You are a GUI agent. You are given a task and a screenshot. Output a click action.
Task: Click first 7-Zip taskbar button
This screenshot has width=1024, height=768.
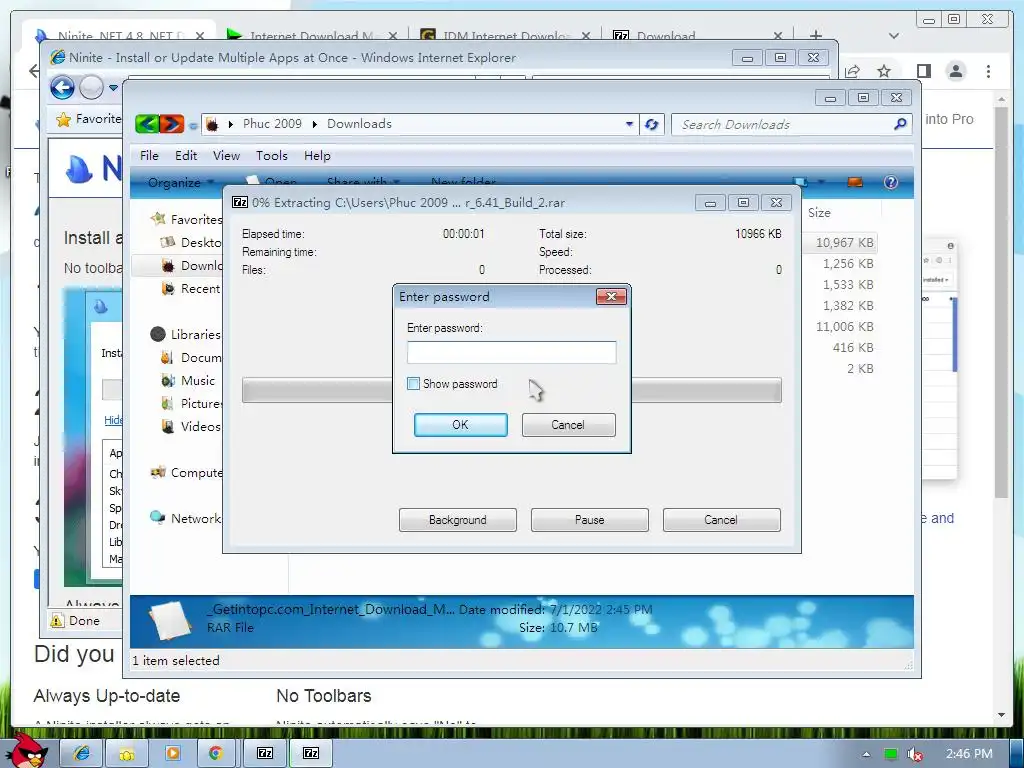click(x=265, y=753)
